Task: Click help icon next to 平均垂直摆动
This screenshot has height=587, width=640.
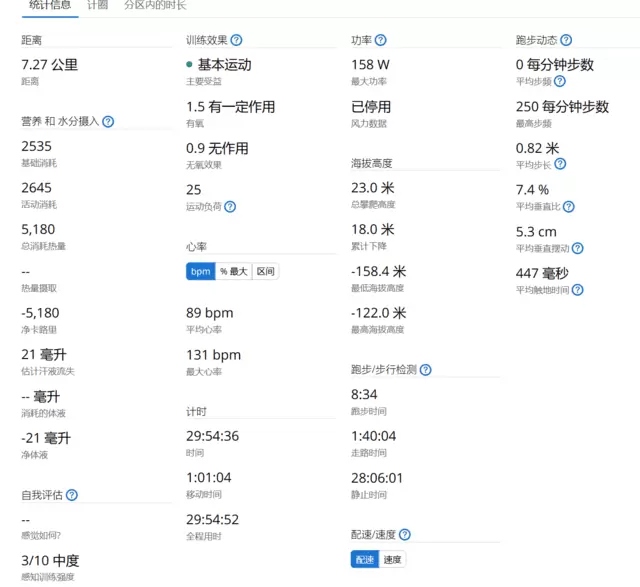Action: coord(577,248)
